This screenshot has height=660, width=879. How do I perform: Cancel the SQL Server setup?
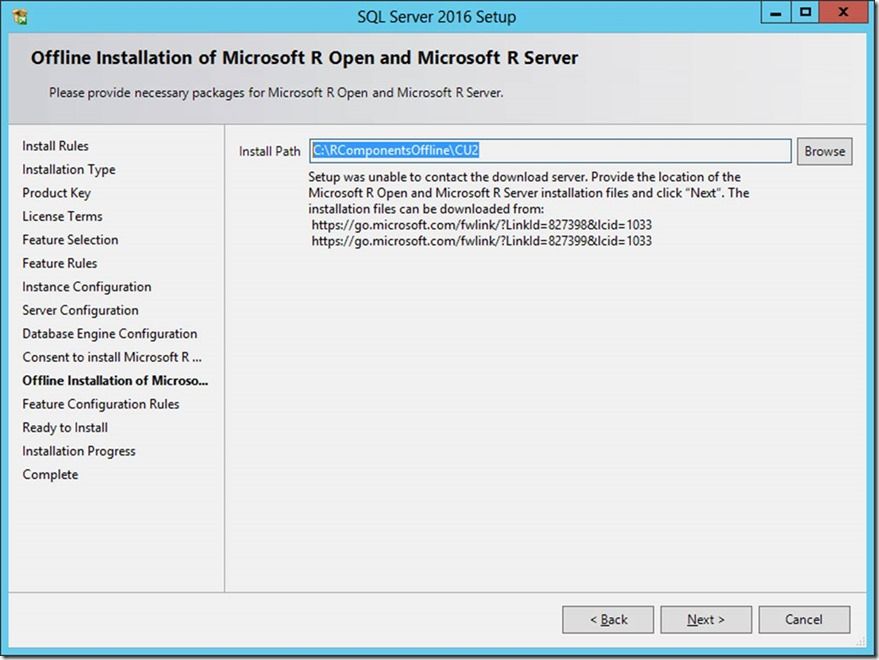(804, 620)
